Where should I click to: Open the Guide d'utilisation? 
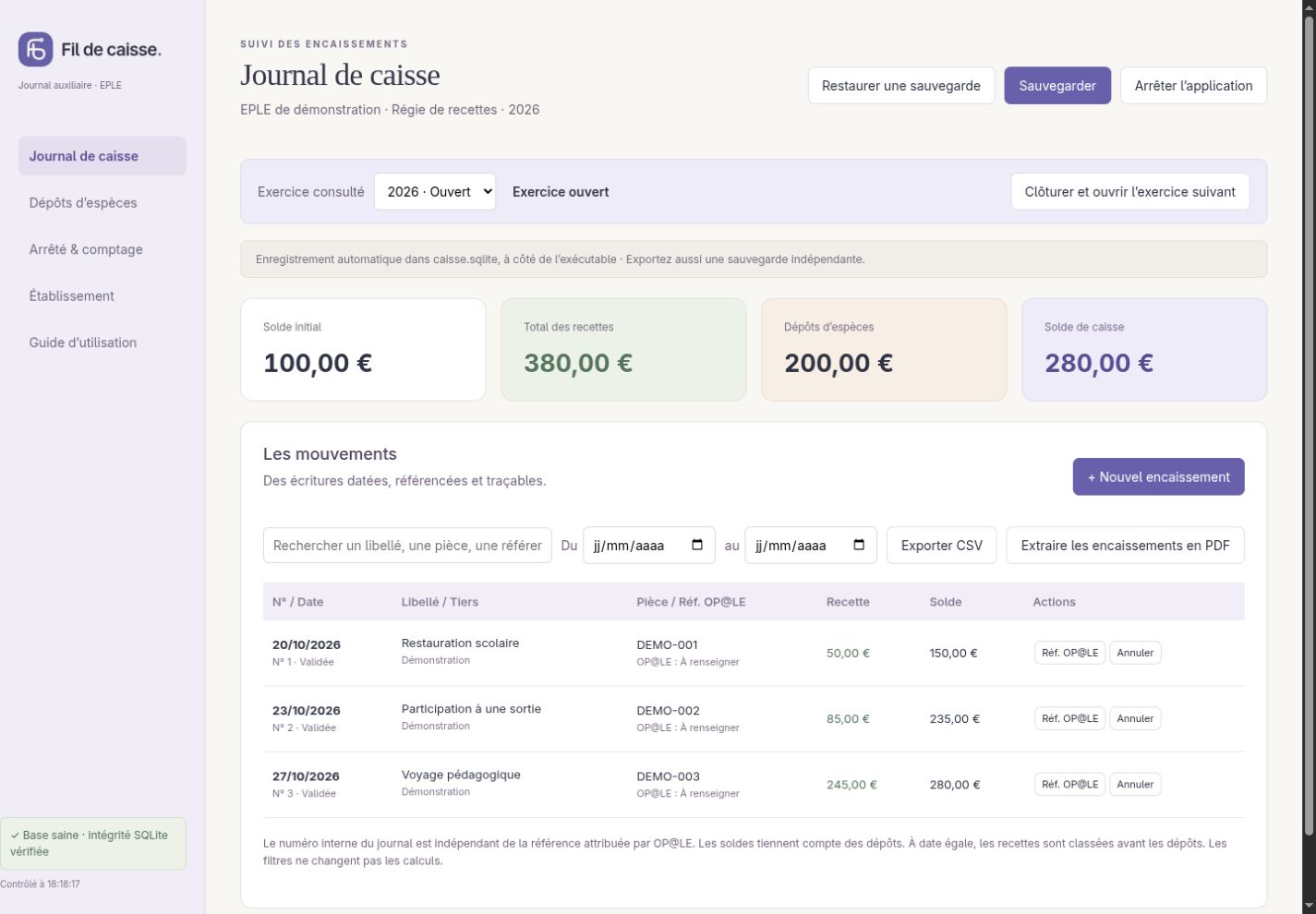tap(103, 343)
